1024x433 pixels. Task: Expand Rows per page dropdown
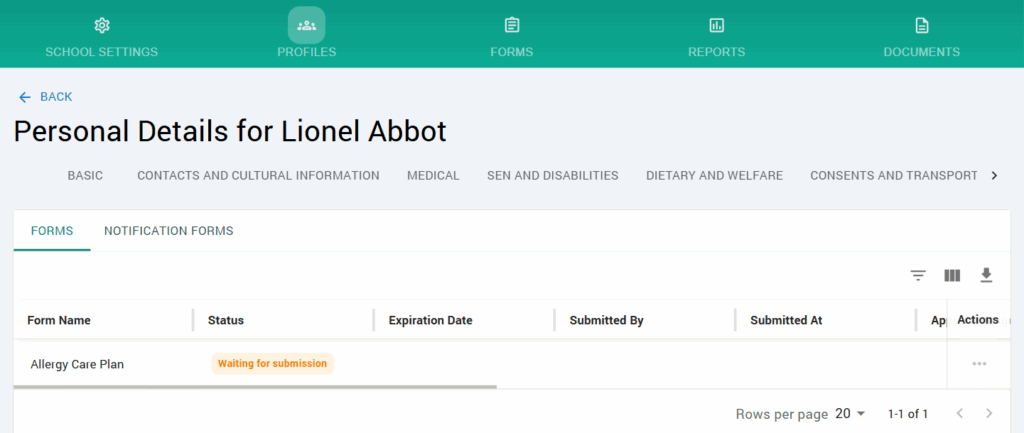(851, 414)
